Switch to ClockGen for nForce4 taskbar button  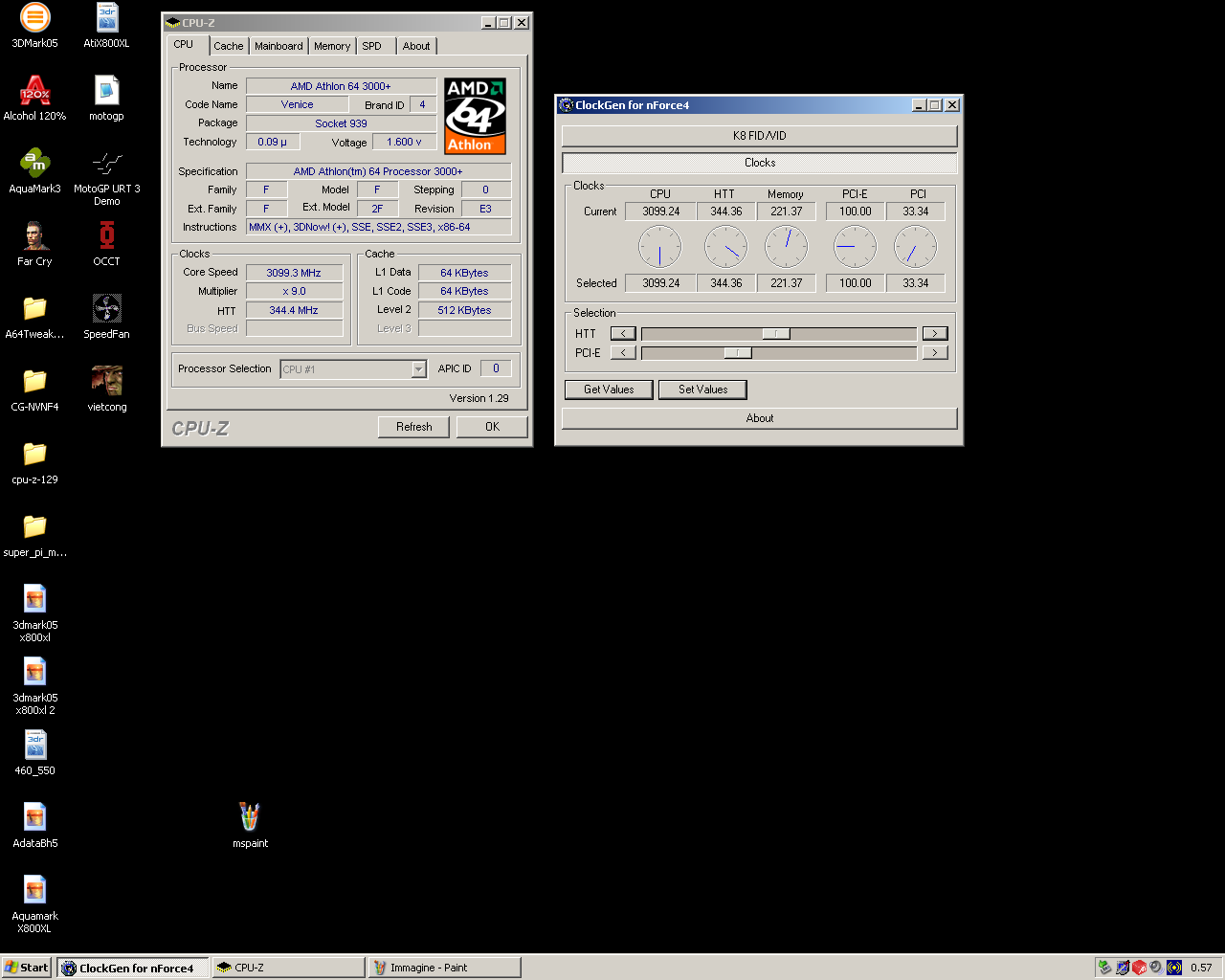pyautogui.click(x=132, y=968)
